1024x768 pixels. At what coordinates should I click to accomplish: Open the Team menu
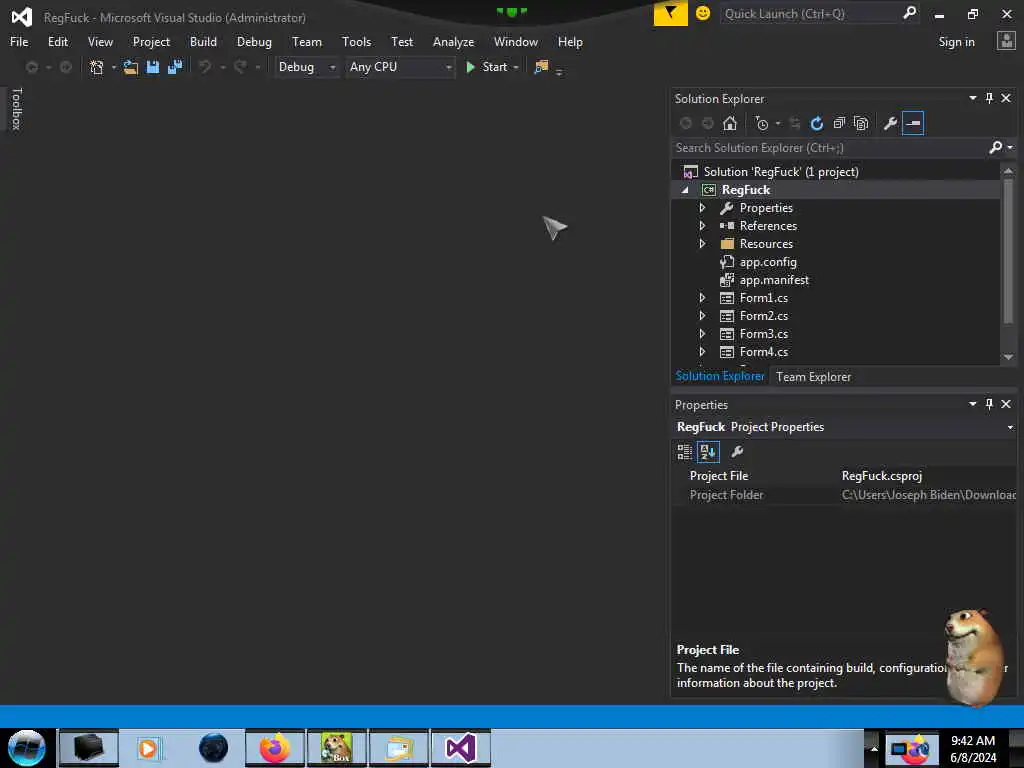click(x=307, y=42)
